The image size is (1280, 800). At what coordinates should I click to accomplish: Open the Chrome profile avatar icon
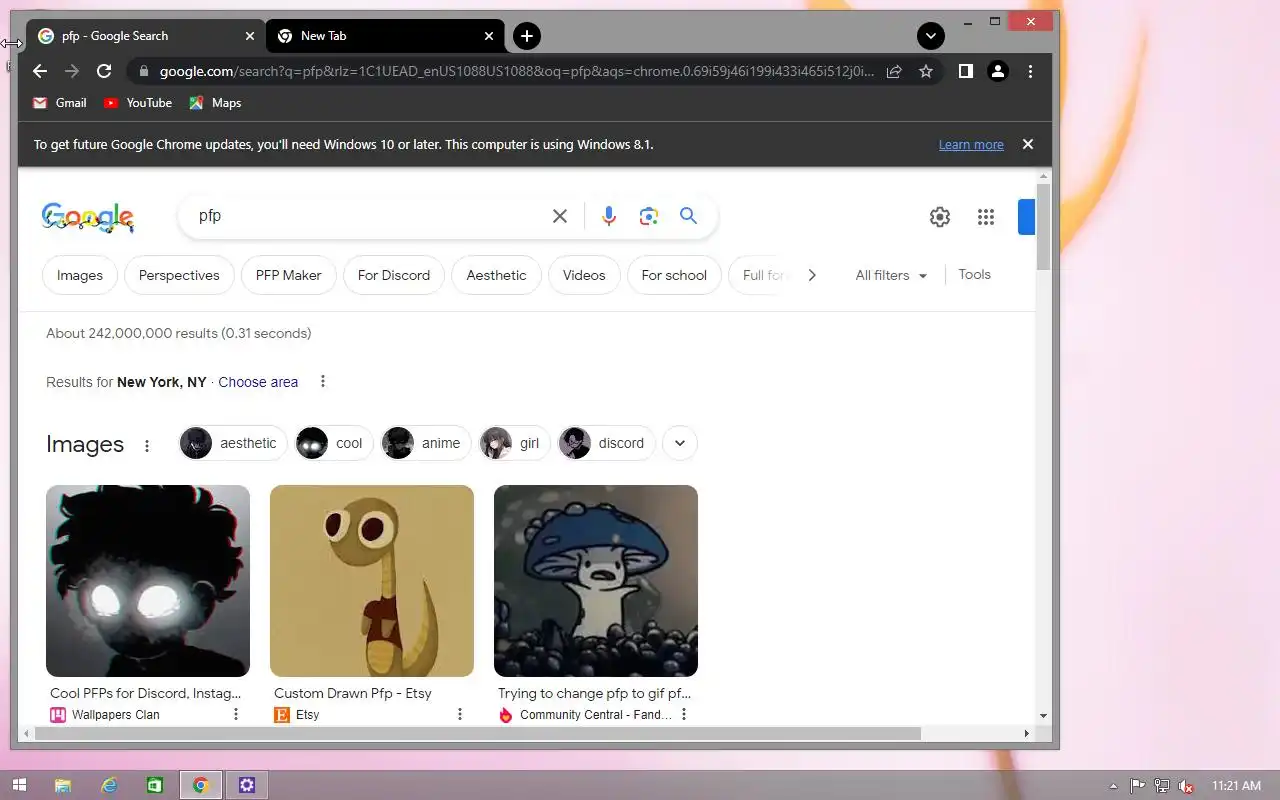coord(998,71)
